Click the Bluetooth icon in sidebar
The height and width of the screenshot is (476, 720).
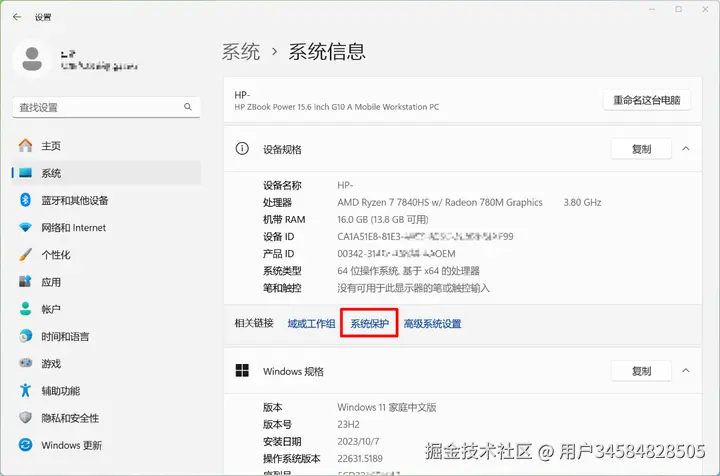(25, 200)
